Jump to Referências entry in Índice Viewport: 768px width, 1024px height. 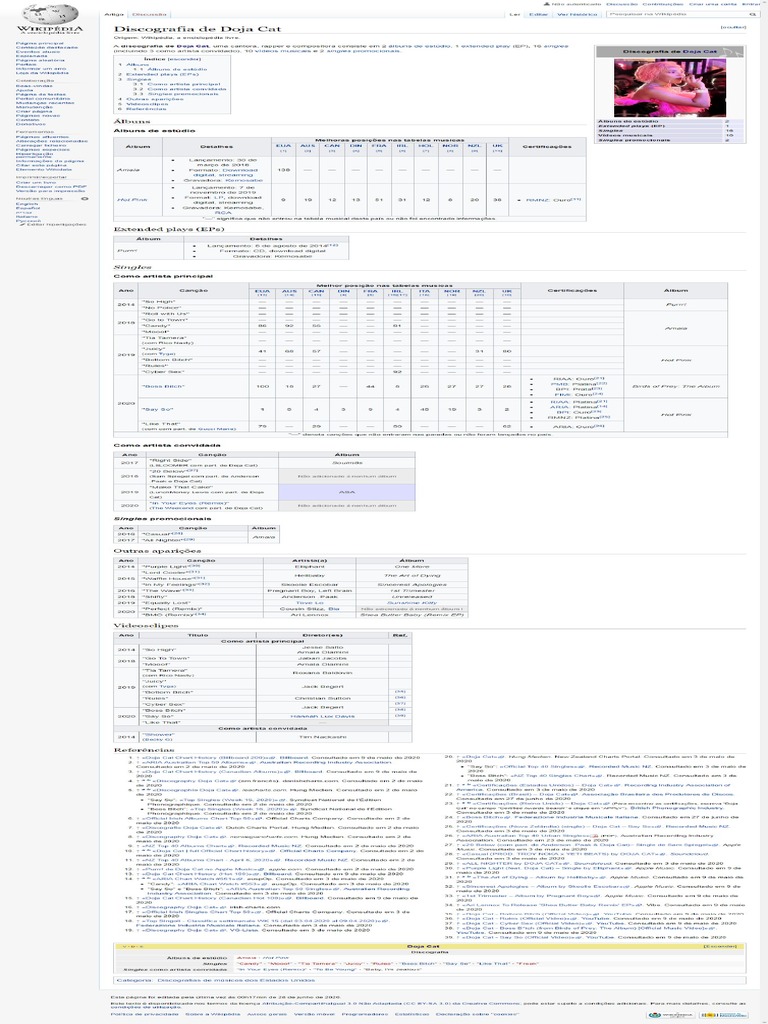click(147, 109)
